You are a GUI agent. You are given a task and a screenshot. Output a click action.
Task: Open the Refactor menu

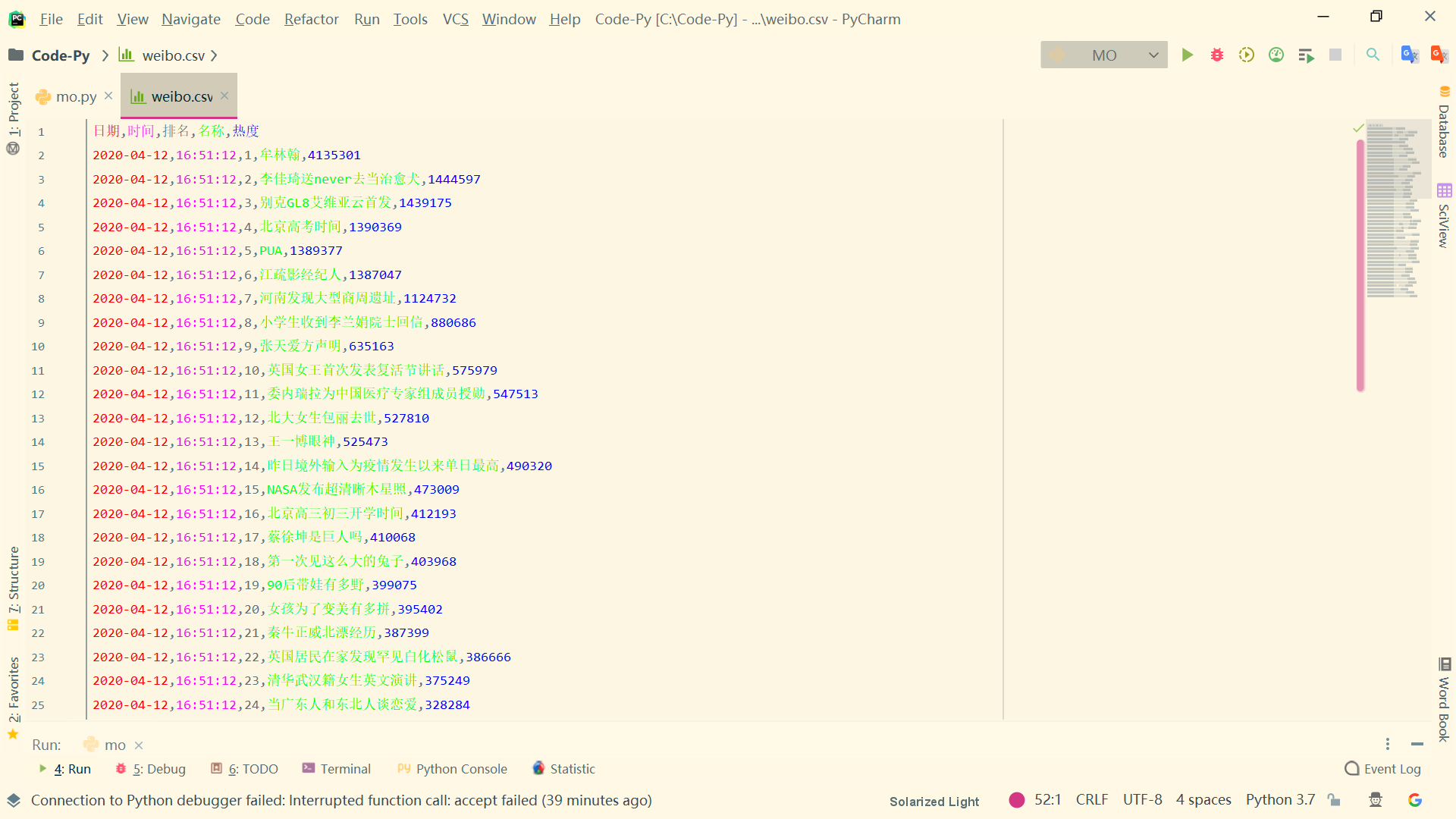click(x=311, y=19)
